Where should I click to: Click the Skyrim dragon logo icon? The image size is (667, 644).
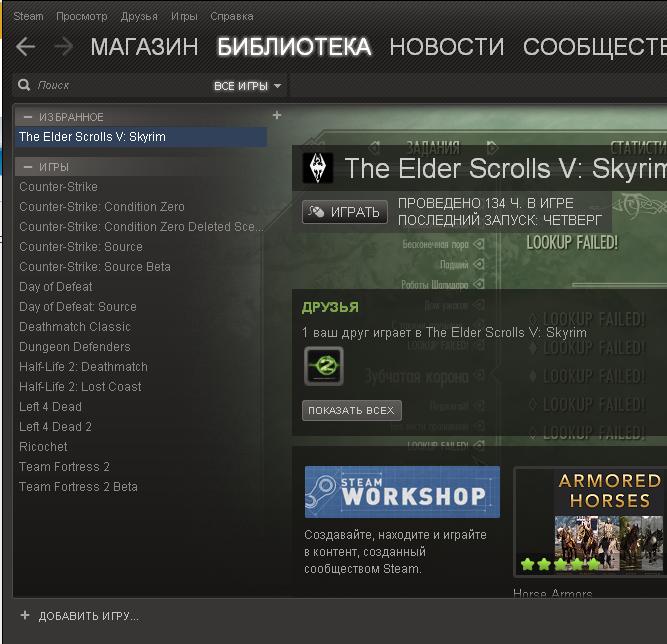point(317,168)
